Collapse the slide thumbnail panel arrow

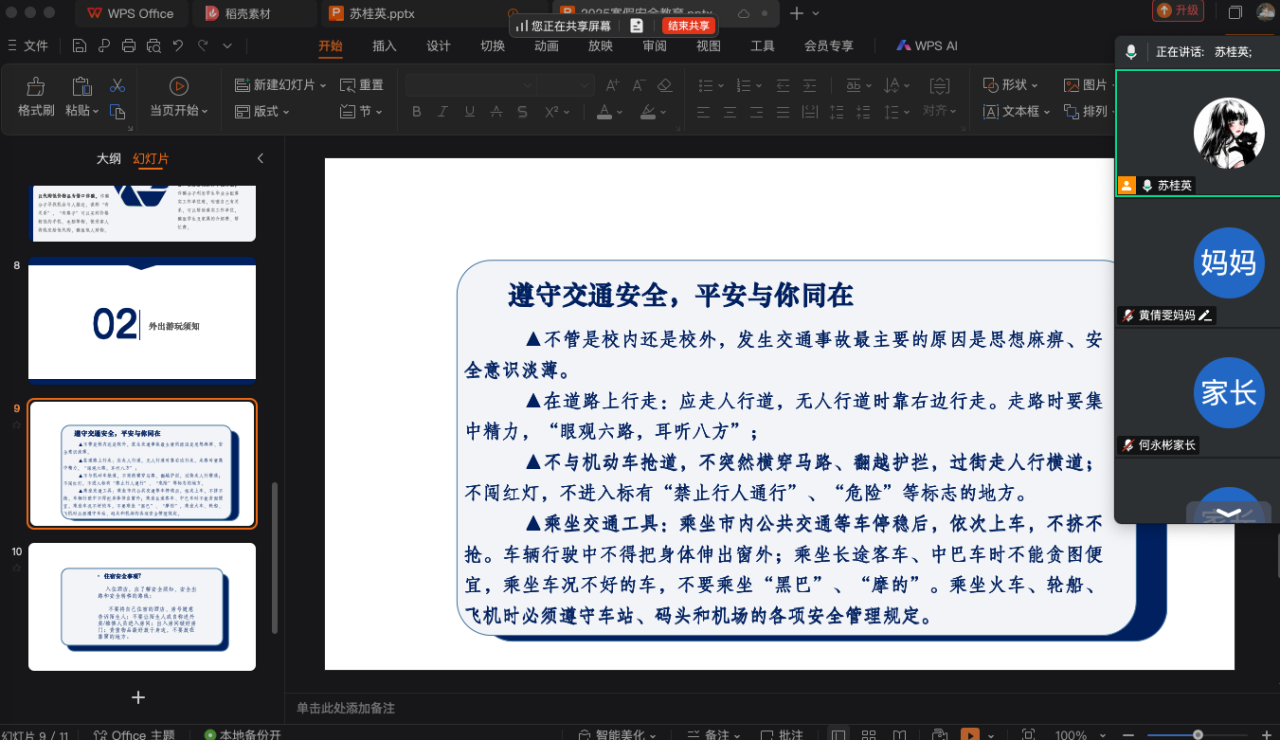(x=261, y=158)
